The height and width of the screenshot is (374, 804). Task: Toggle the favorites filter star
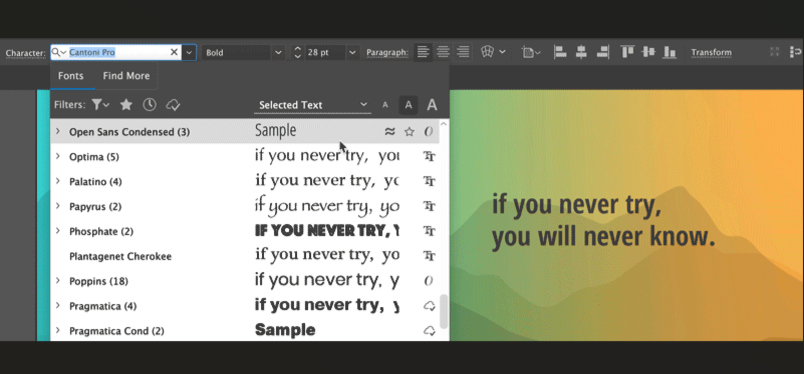(x=126, y=105)
